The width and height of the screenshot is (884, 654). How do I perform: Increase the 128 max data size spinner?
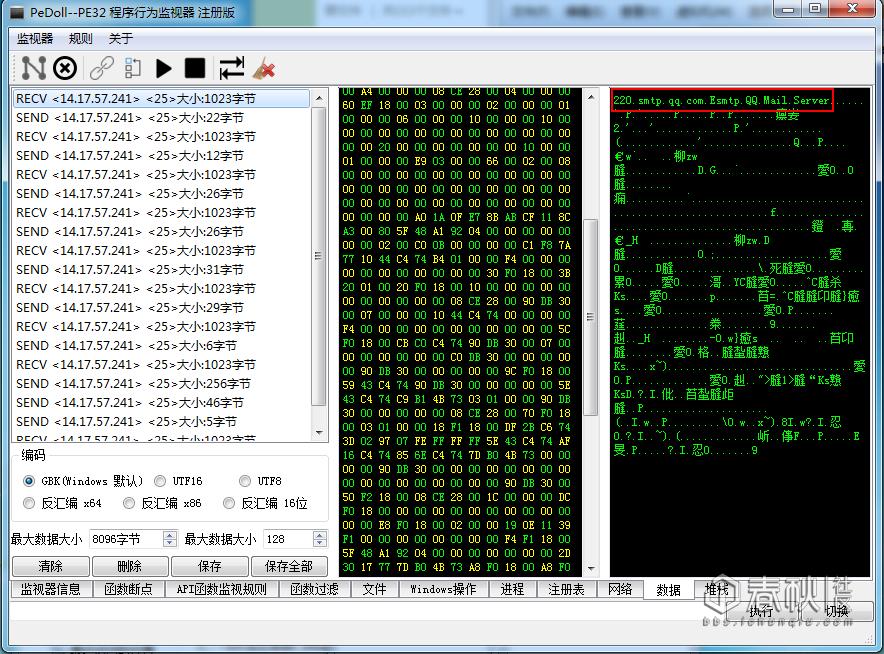320,535
